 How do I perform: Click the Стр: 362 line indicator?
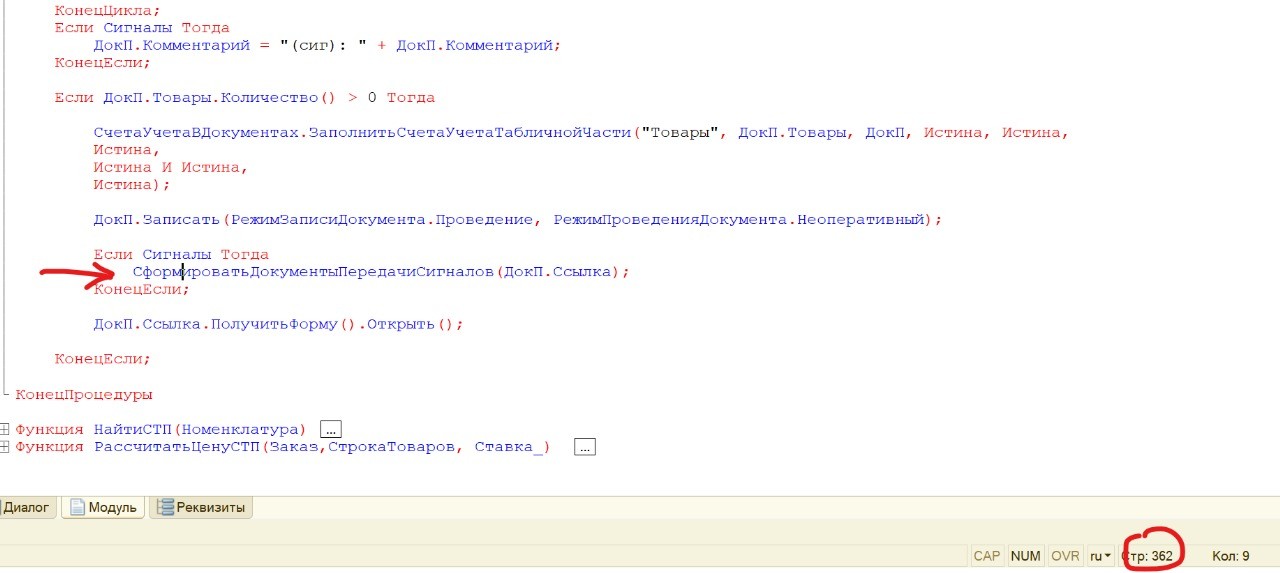(1148, 556)
